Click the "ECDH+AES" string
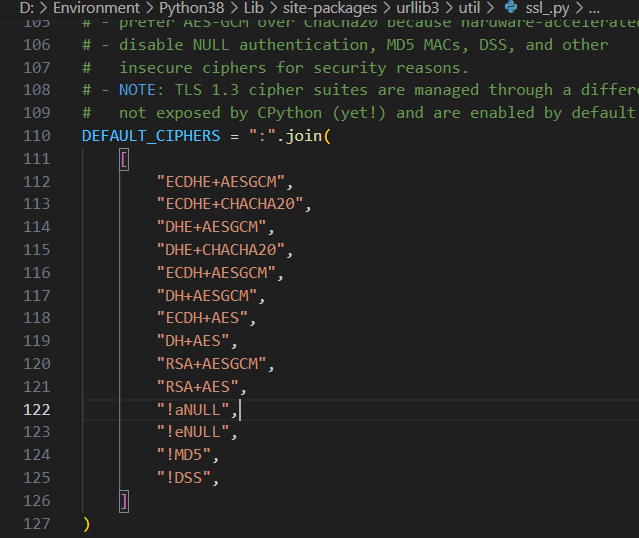 coord(202,318)
